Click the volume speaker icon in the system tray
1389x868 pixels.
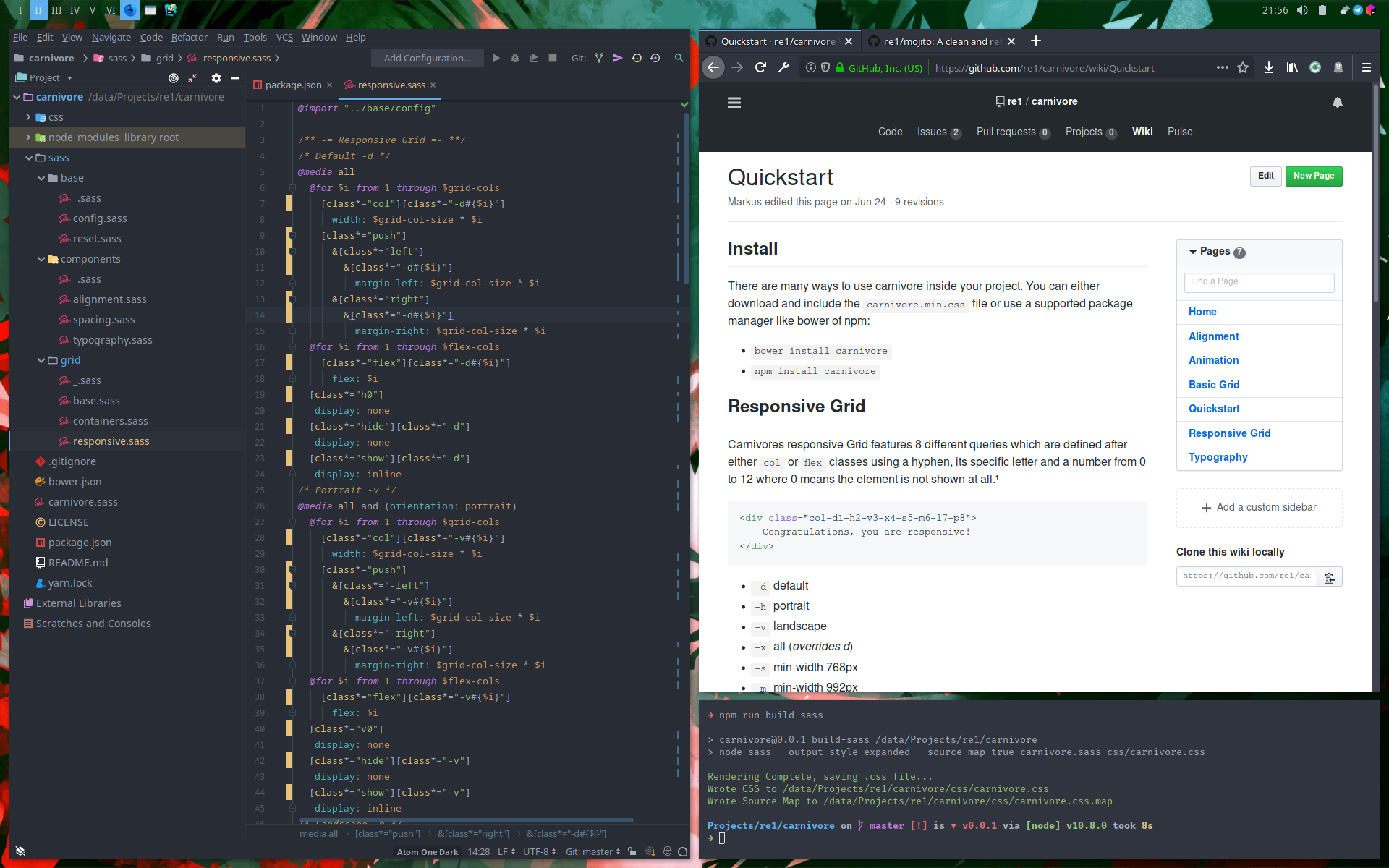(1302, 10)
